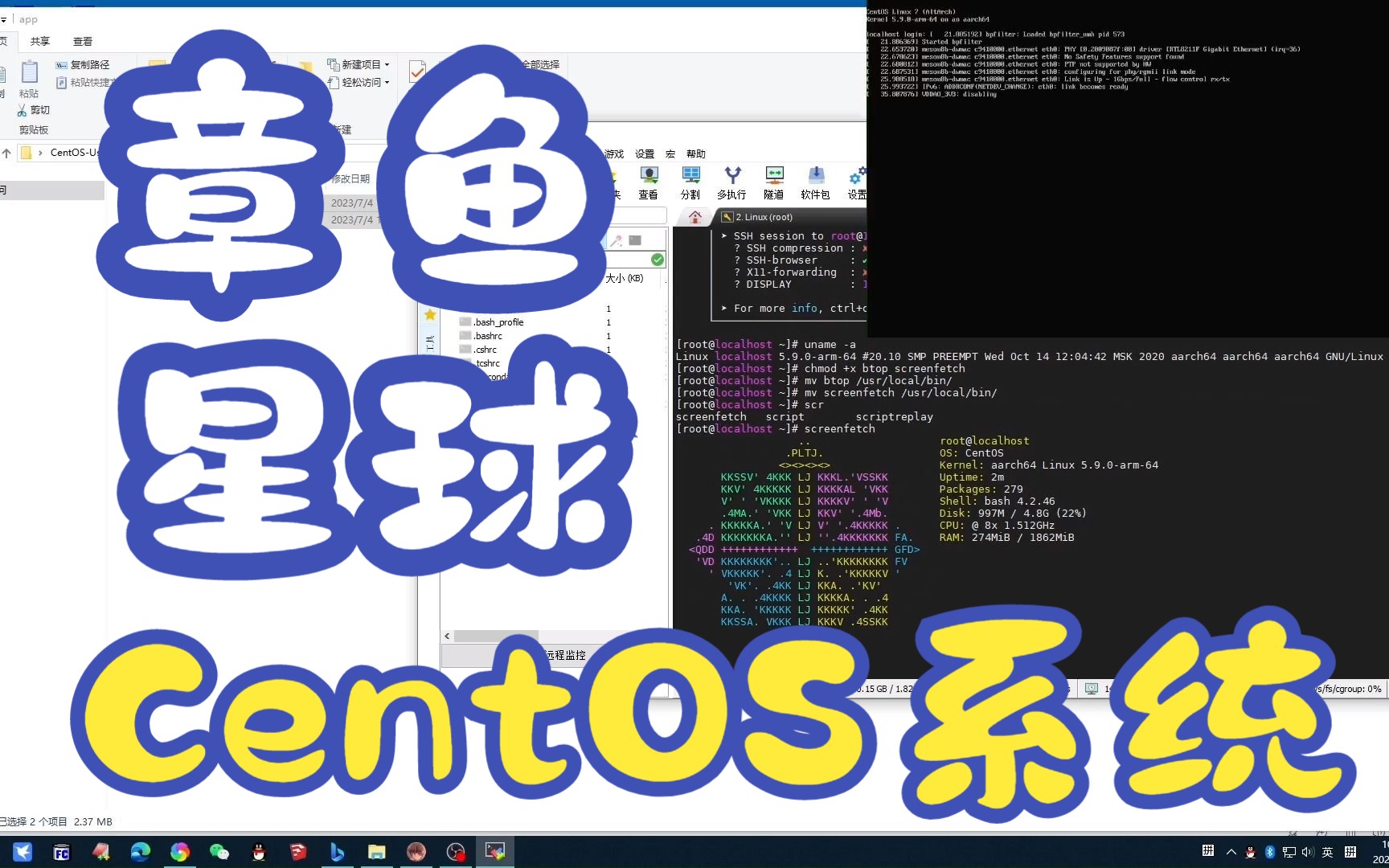Open the colorful swirl browser on taskbar
1389x868 pixels.
[180, 852]
